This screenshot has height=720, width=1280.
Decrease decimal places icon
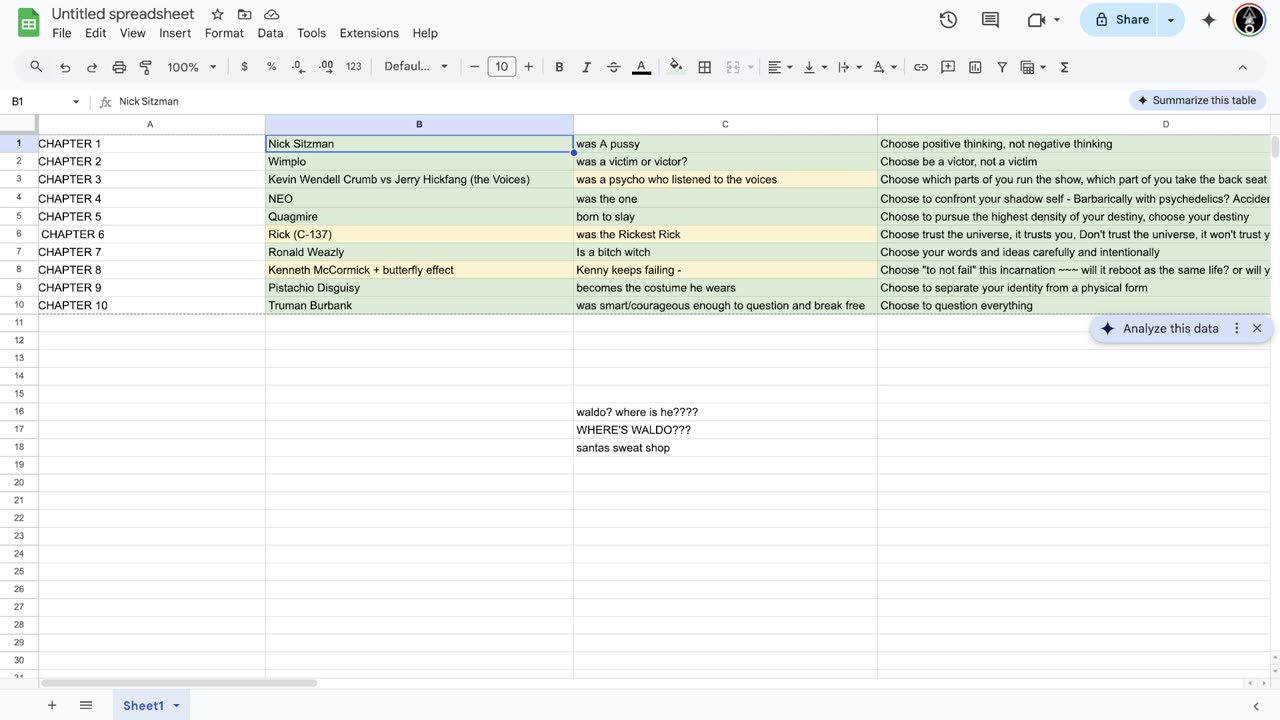(298, 67)
